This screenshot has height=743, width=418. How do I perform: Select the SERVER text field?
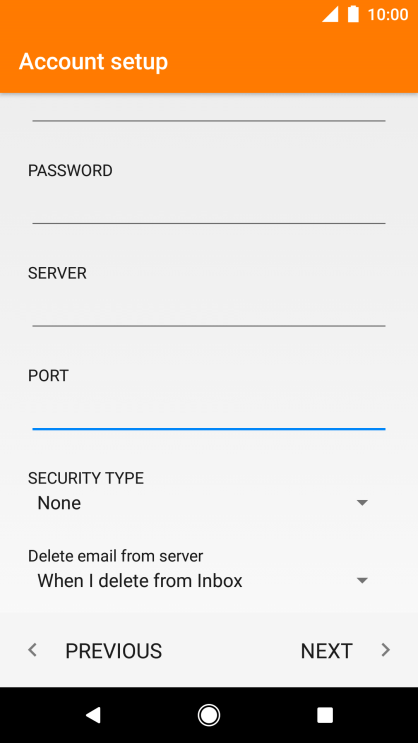click(209, 308)
